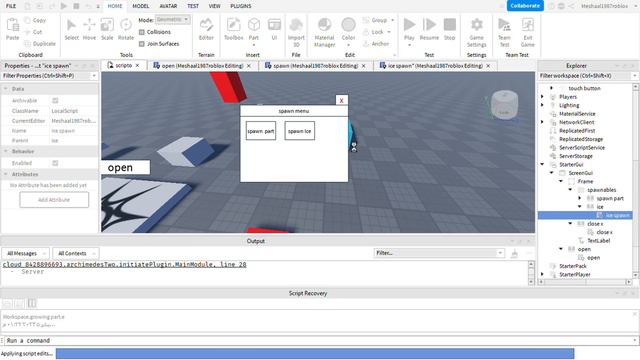
Task: Expand the spawn part tree node
Action: (x=580, y=198)
